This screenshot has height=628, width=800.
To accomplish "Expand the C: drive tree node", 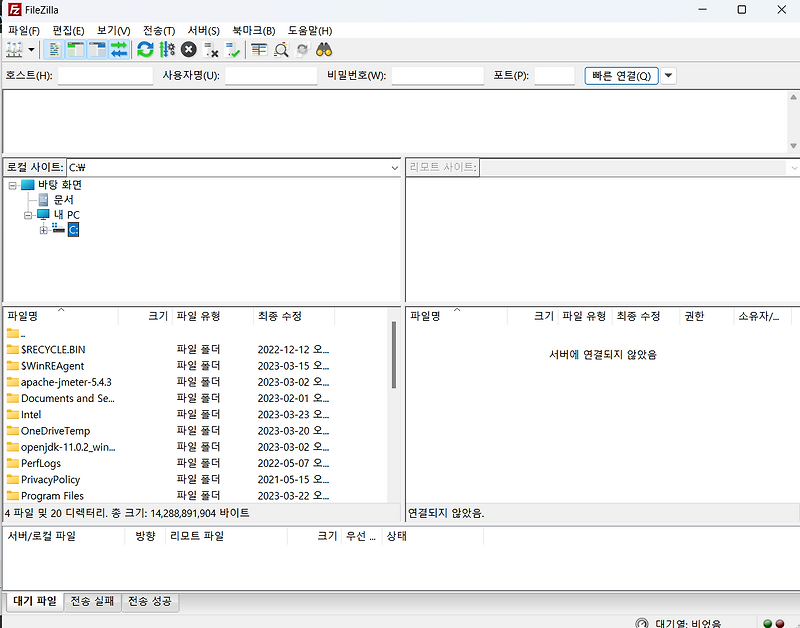I will (43, 230).
